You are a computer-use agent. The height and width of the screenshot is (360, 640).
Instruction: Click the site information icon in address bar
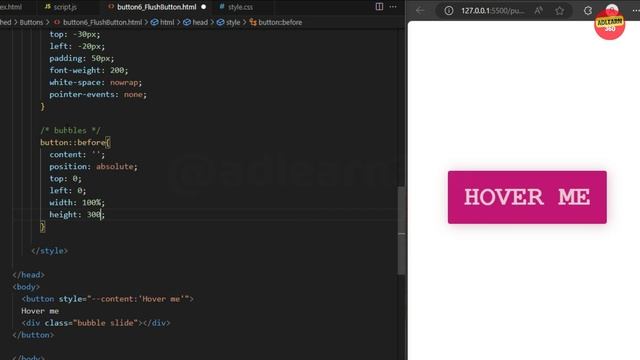(x=449, y=11)
